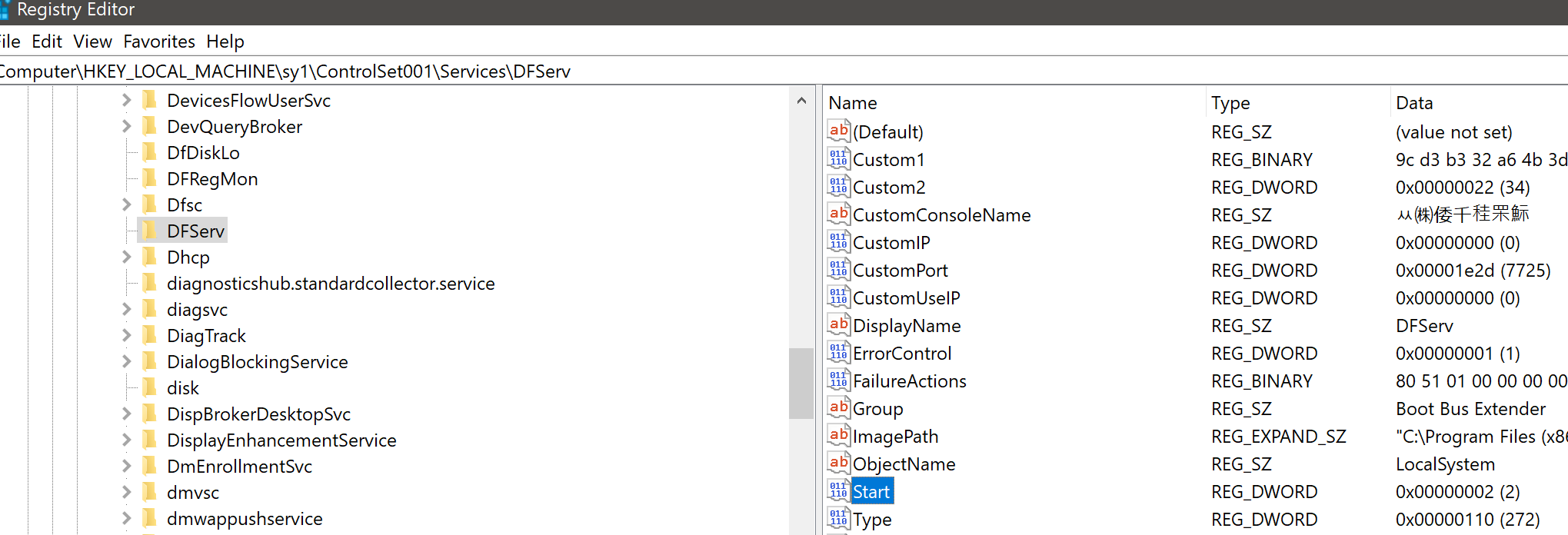Select the DevicesFlowUserSvc key name
This screenshot has height=535, width=1568.
coord(248,101)
